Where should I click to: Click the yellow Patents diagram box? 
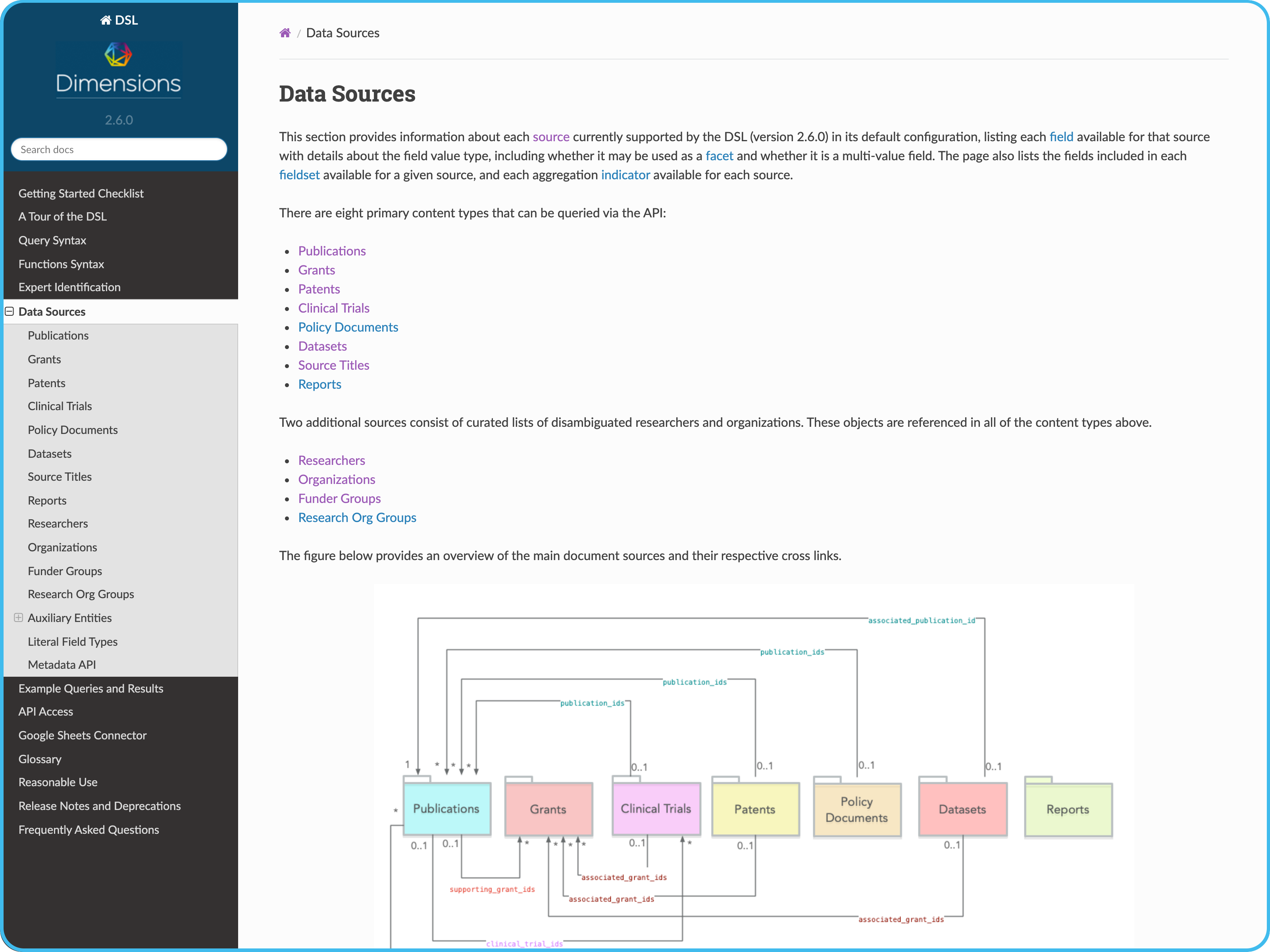754,810
